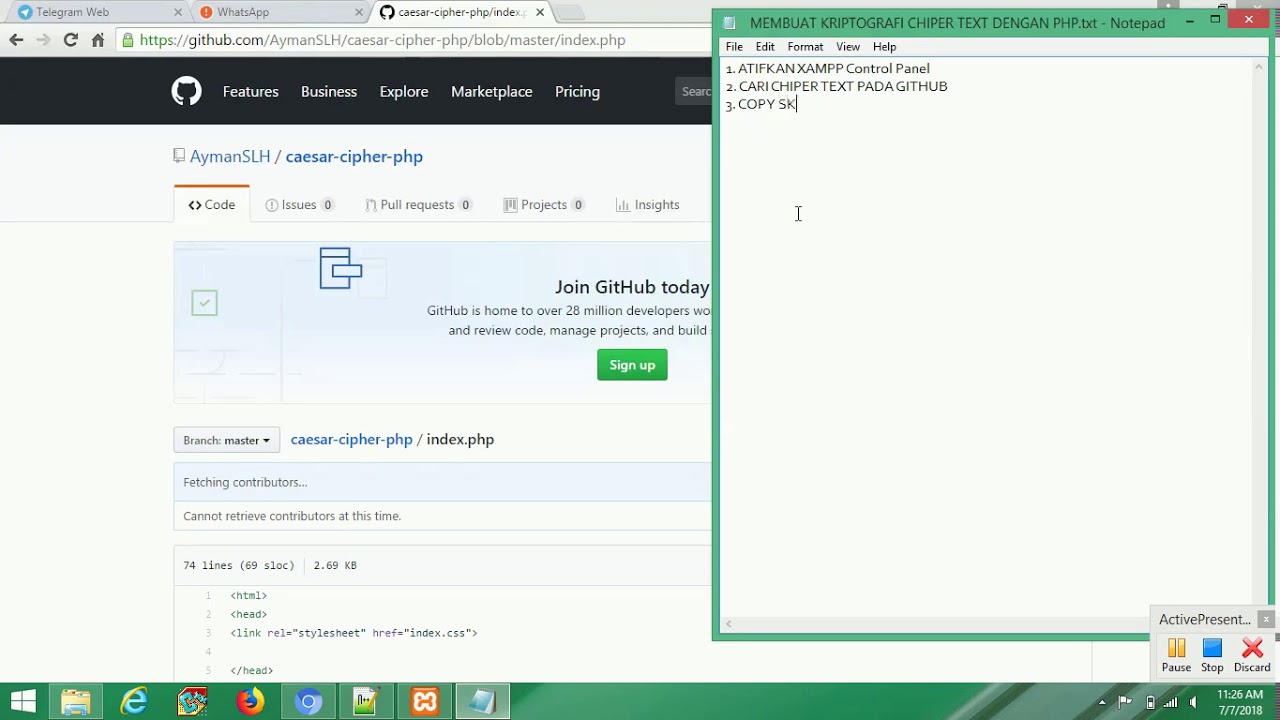Viewport: 1280px width, 720px height.
Task: Open Notepad Edit menu
Action: coord(765,47)
